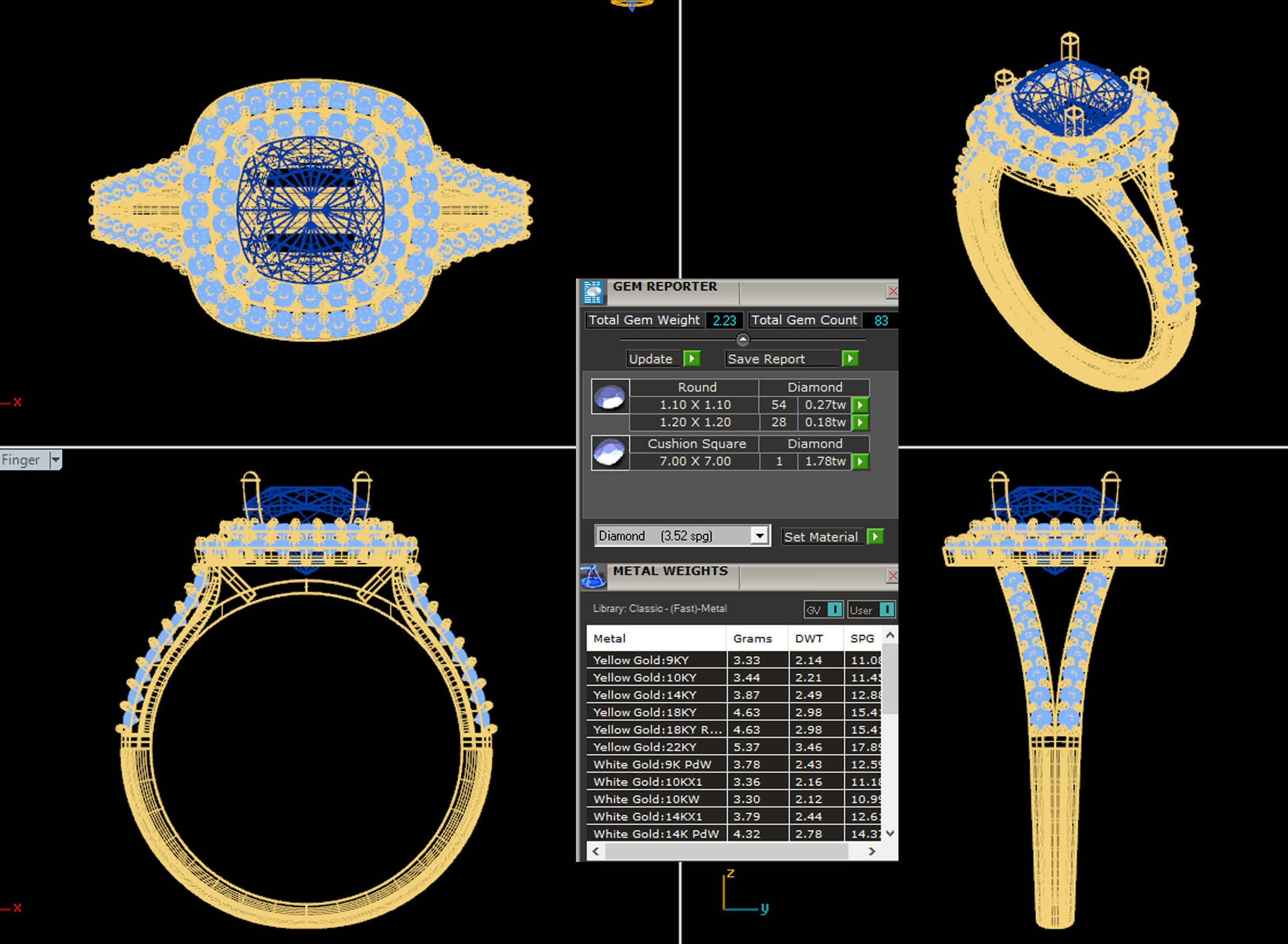The image size is (1288, 944).
Task: Click the horizontal scroll-right arrow
Action: pyautogui.click(x=871, y=852)
